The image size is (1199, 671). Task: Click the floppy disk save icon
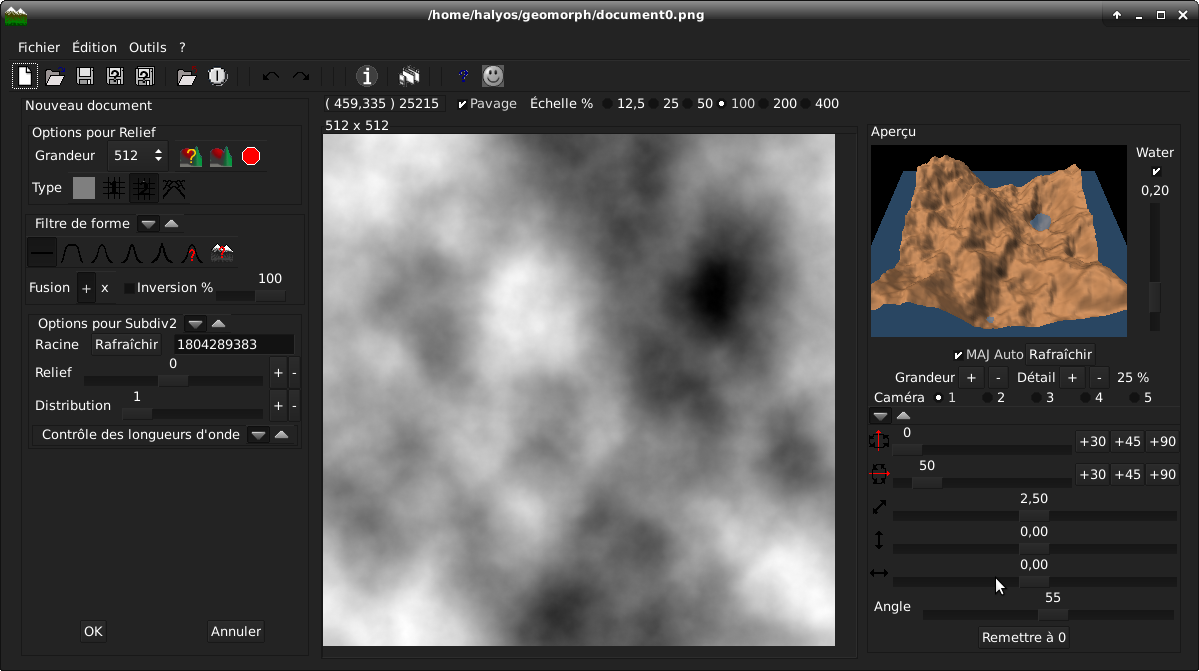tap(85, 76)
